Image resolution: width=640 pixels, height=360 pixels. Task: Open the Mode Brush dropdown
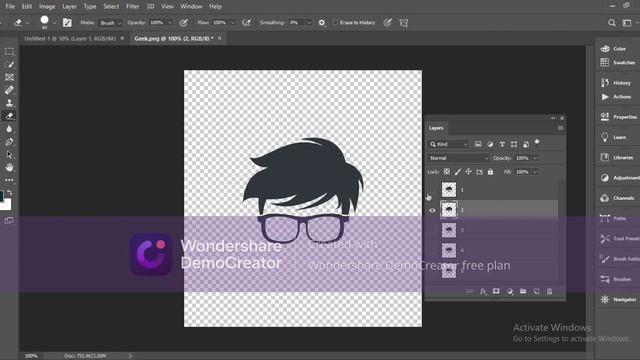click(x=111, y=23)
